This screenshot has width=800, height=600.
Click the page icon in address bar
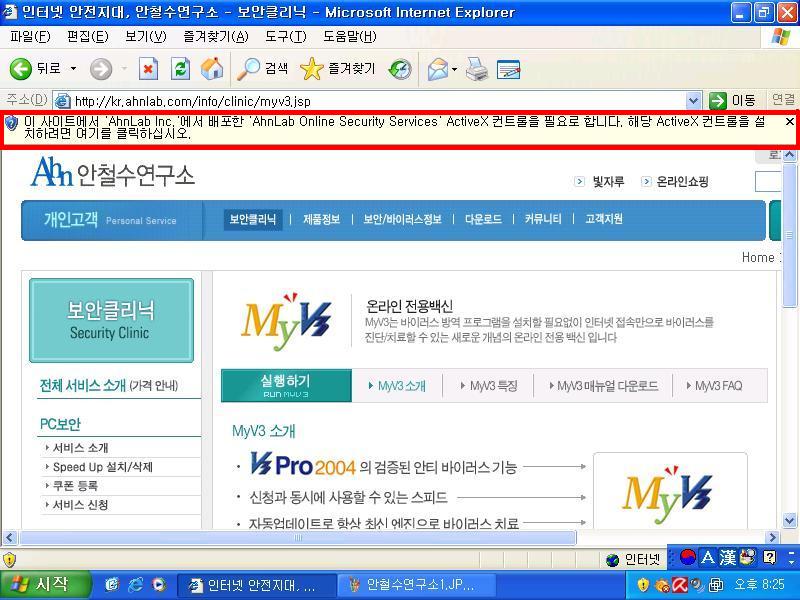[x=62, y=101]
